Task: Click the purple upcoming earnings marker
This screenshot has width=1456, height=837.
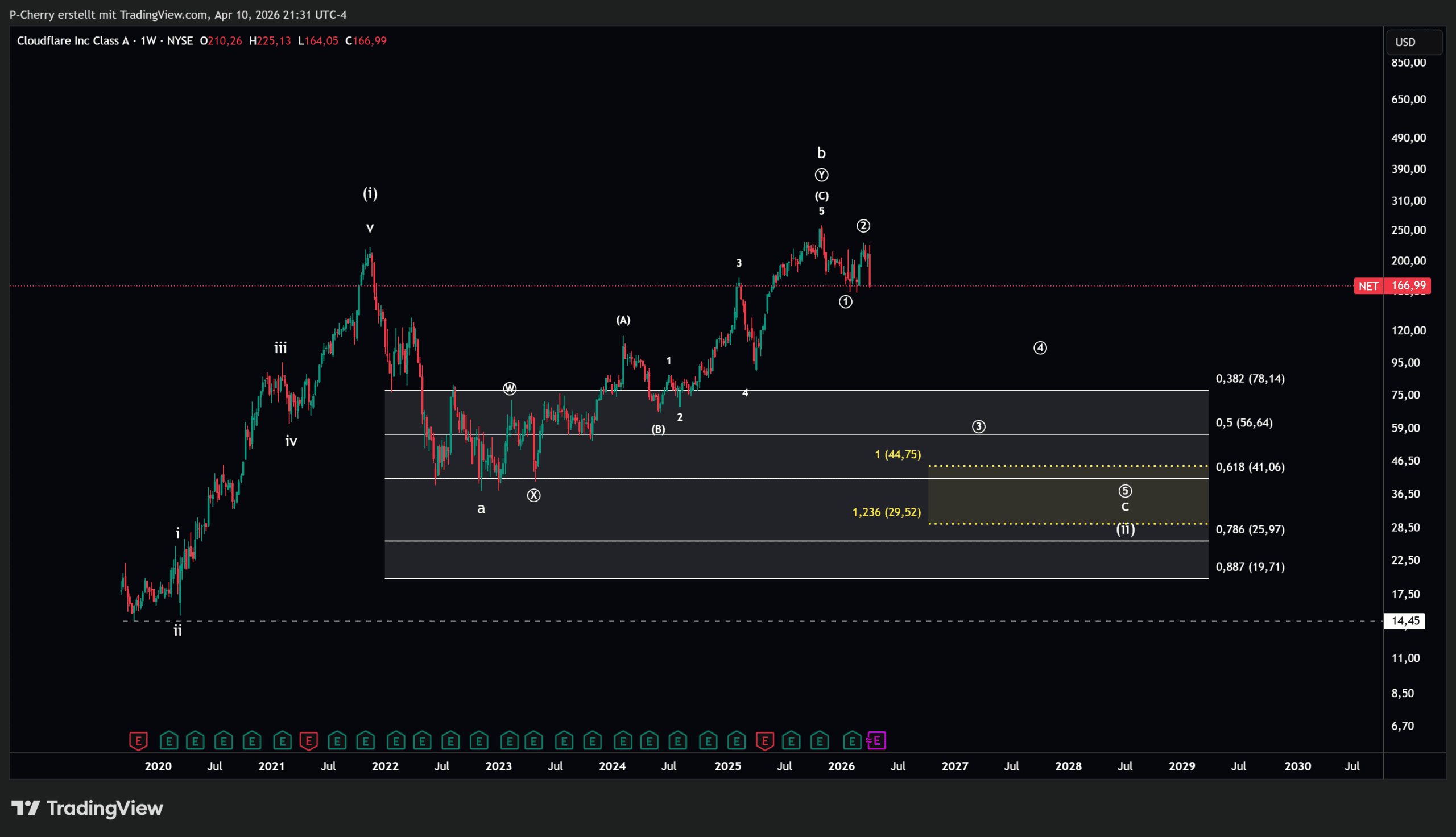Action: [876, 741]
